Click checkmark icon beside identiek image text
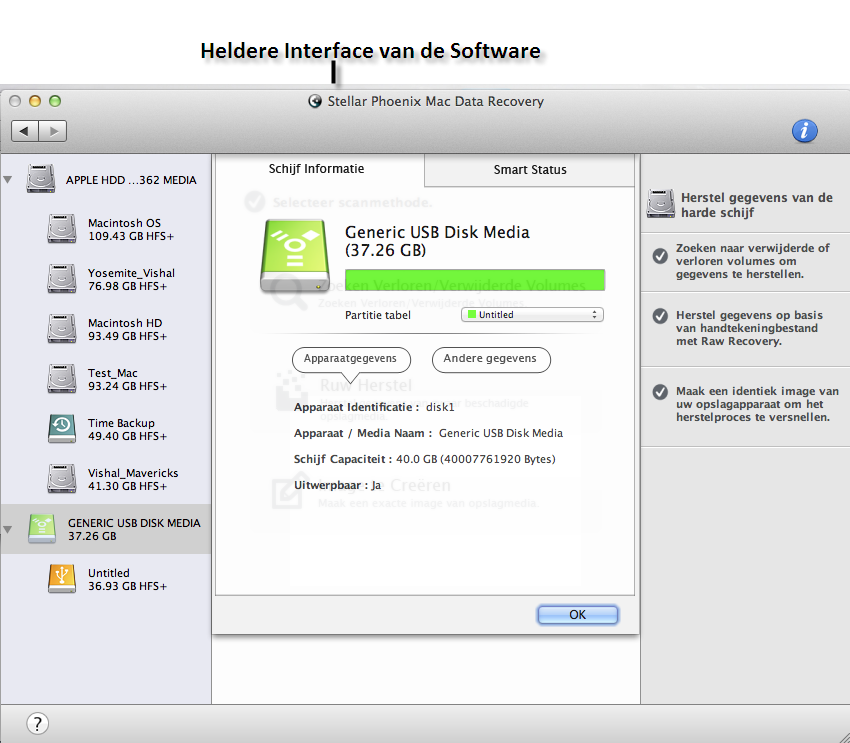Viewport: 850px width, 743px height. [x=660, y=392]
